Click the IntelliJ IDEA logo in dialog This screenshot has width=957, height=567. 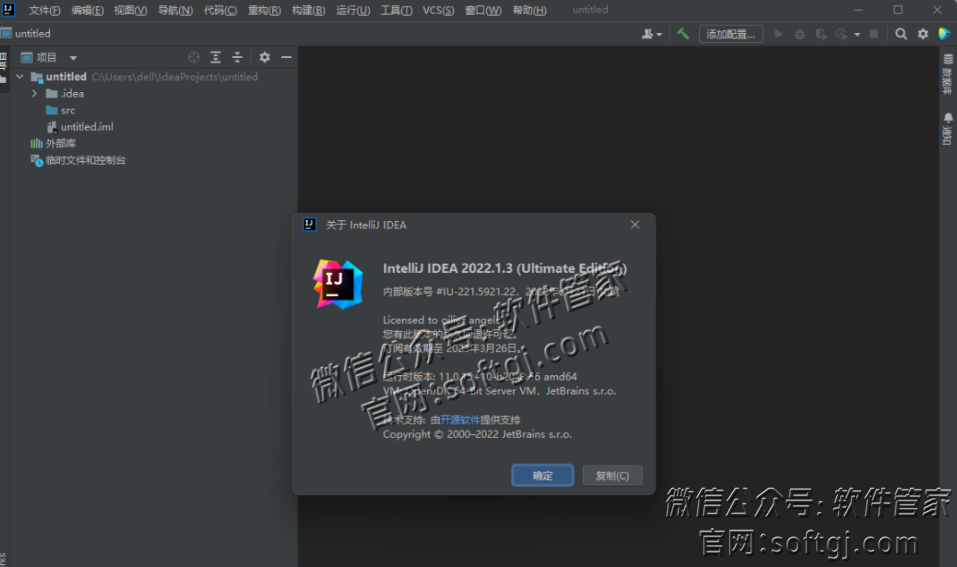point(338,284)
